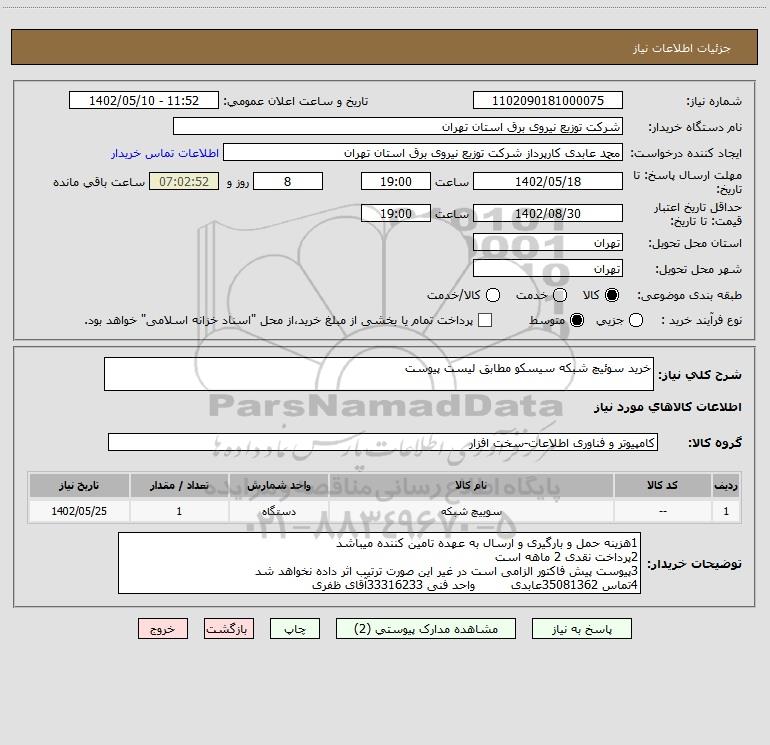Click the جزئیات اطلاعات نیاز header title
Viewport: 770px width, 745px height.
681,48
